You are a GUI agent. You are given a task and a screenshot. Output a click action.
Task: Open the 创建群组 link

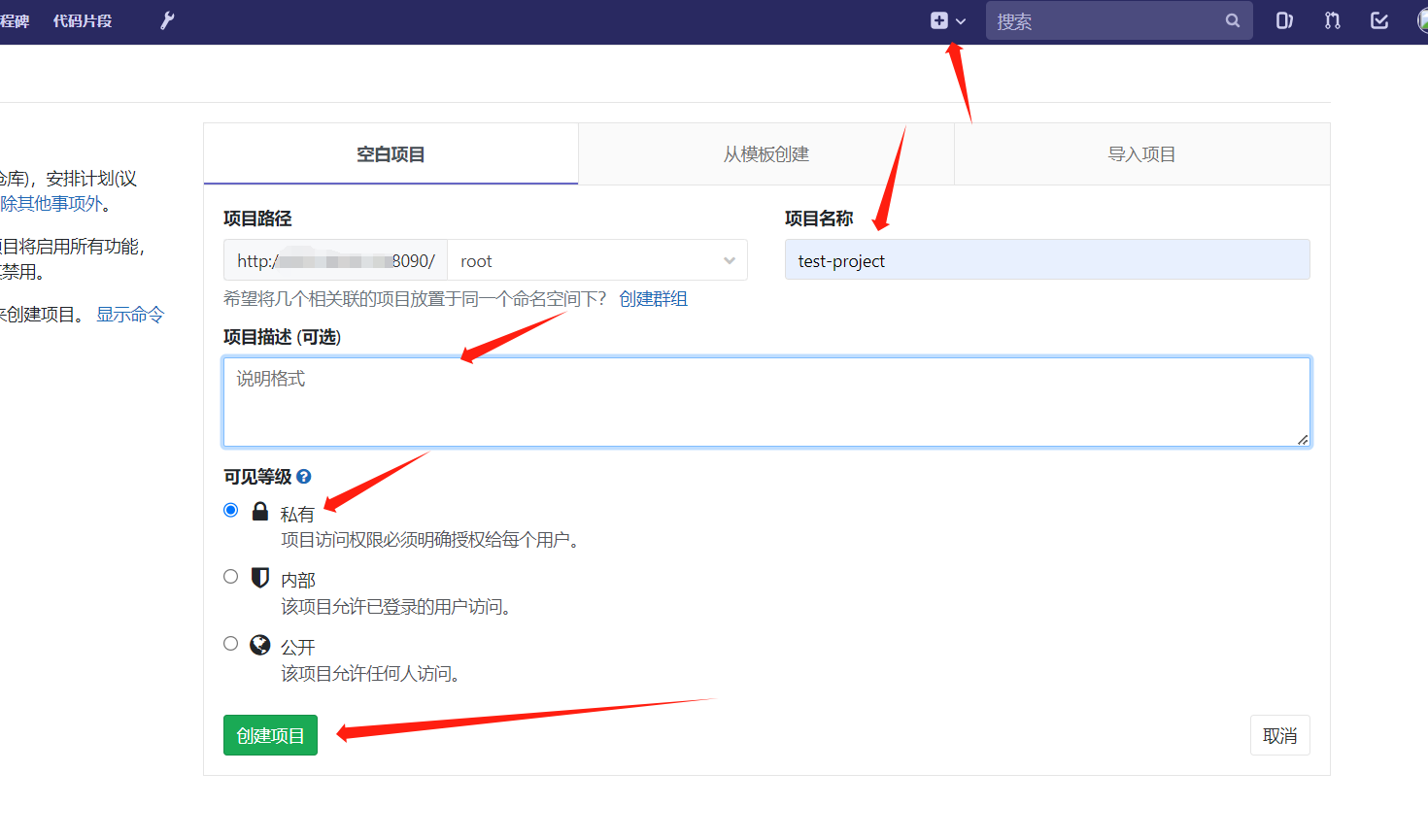653,299
